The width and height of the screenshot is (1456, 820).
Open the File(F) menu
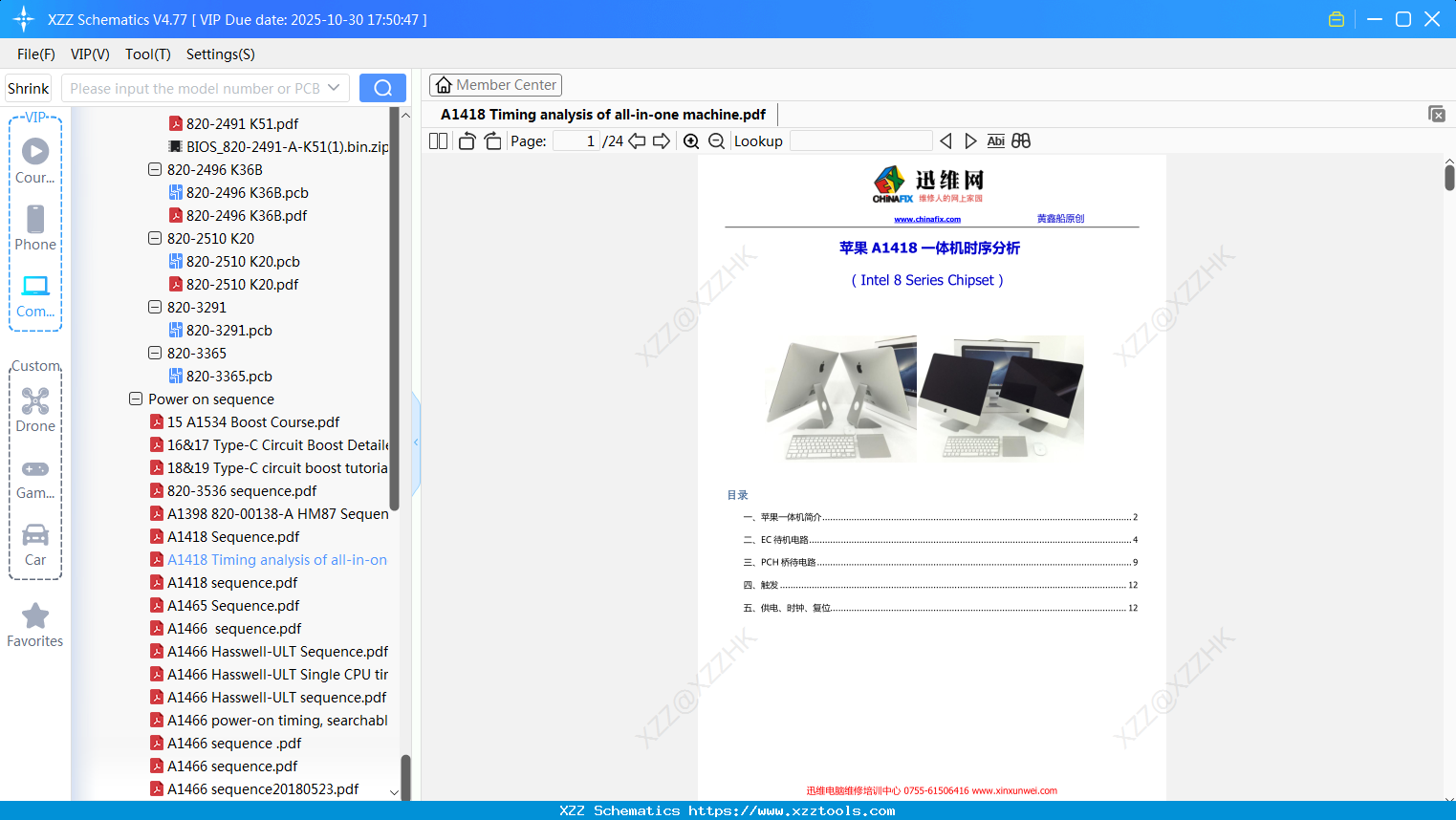tap(36, 54)
